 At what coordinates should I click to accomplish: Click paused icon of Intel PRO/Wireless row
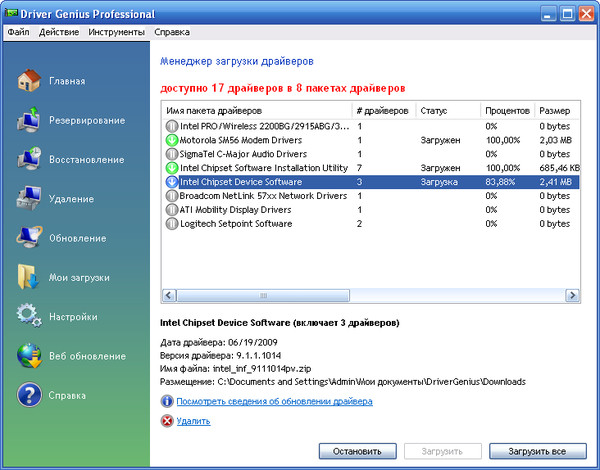[172, 126]
